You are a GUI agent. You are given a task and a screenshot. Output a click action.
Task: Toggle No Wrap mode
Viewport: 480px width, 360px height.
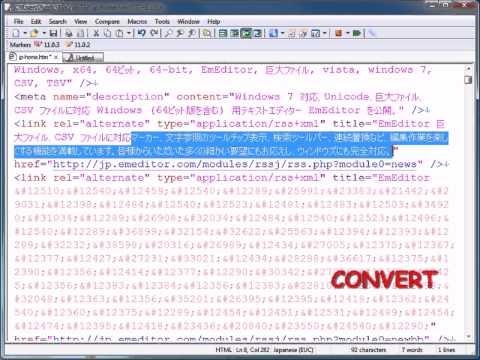(x=223, y=33)
